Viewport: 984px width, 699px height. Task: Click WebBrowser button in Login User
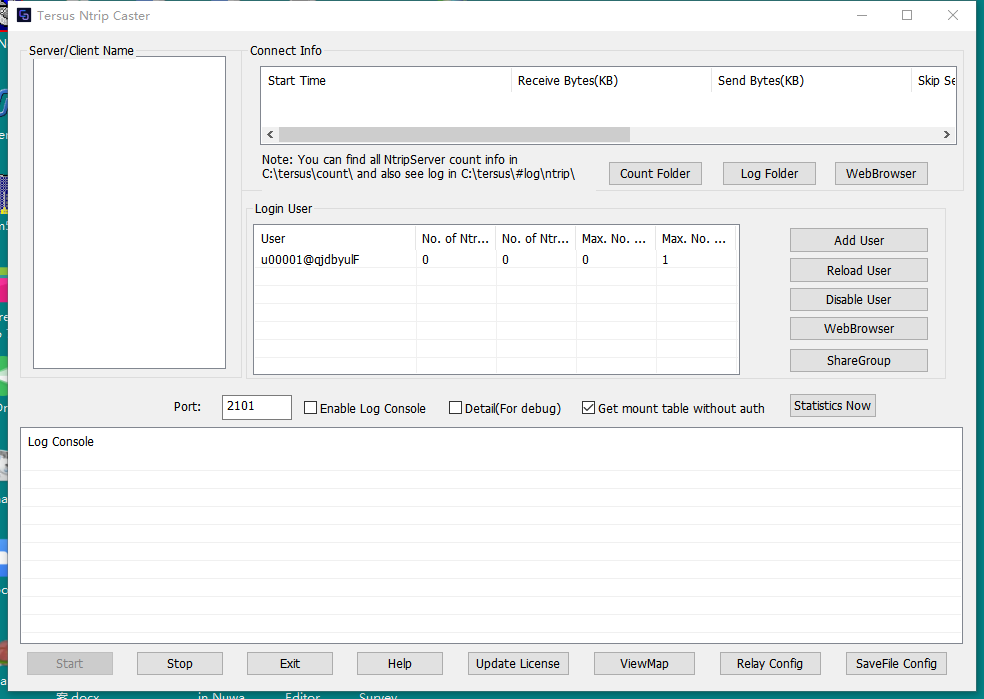[x=858, y=329]
